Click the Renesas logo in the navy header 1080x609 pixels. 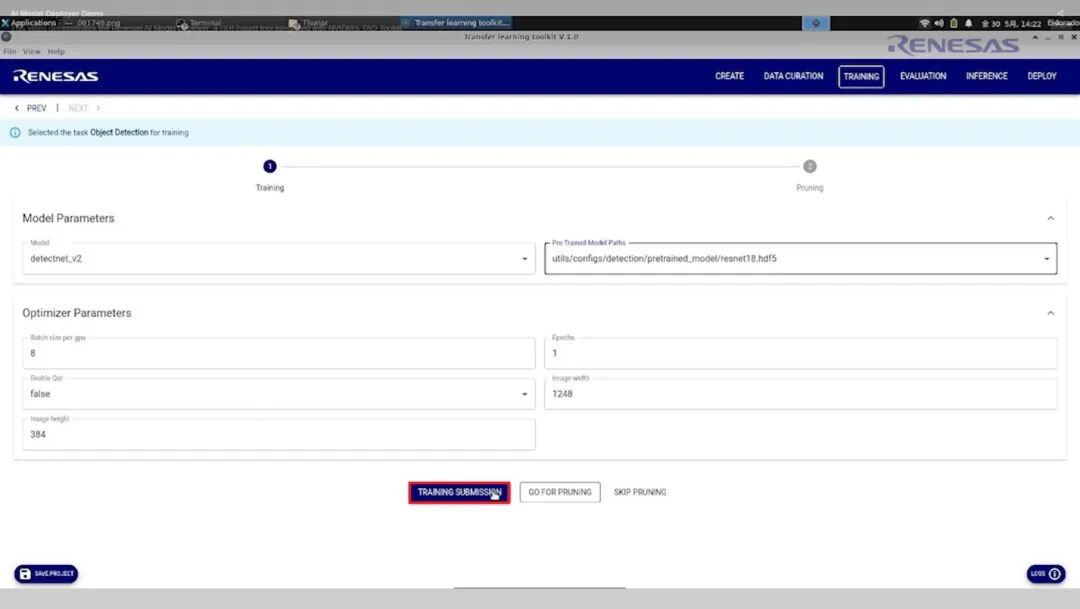click(x=56, y=76)
